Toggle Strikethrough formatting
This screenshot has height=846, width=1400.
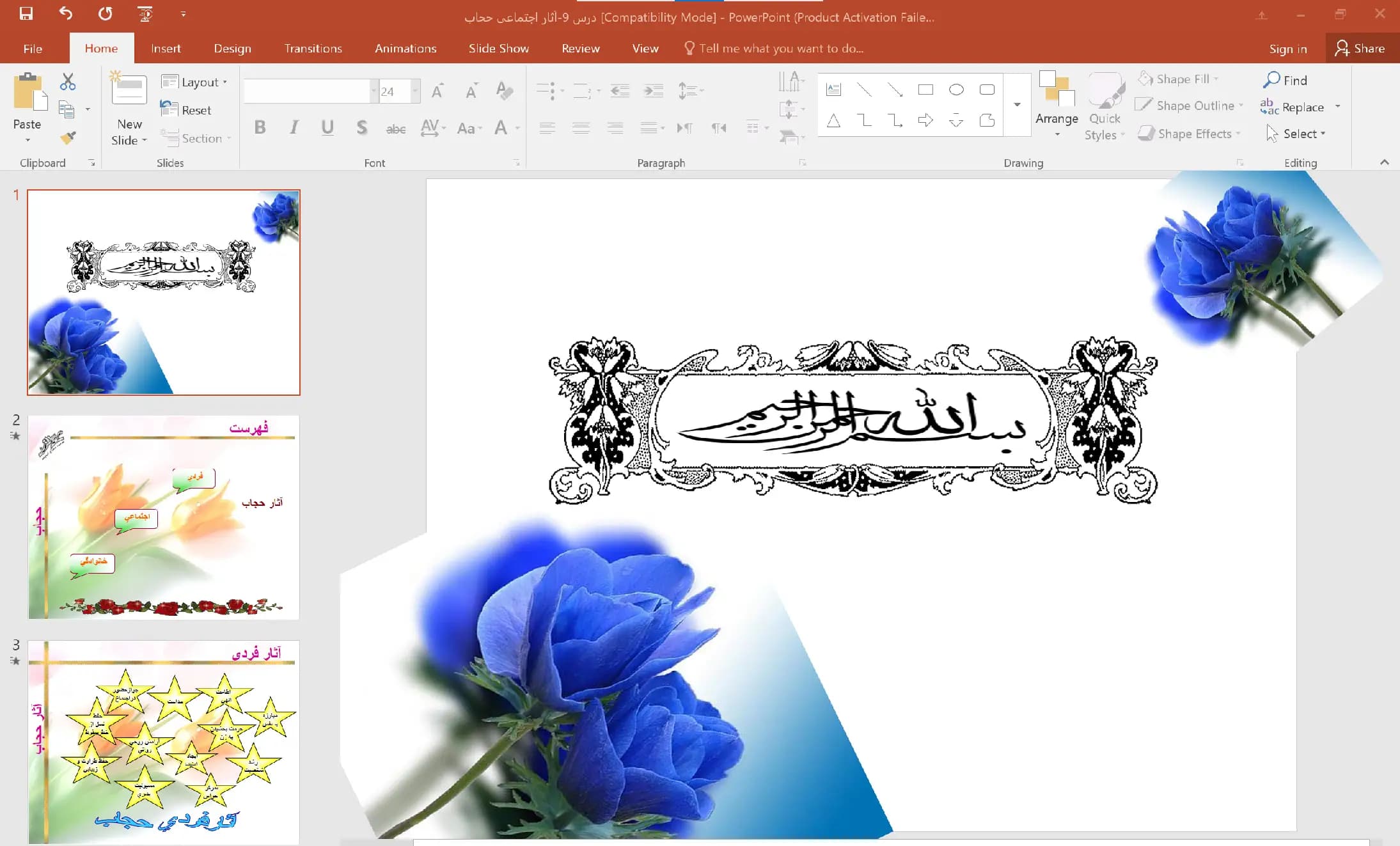coord(396,129)
